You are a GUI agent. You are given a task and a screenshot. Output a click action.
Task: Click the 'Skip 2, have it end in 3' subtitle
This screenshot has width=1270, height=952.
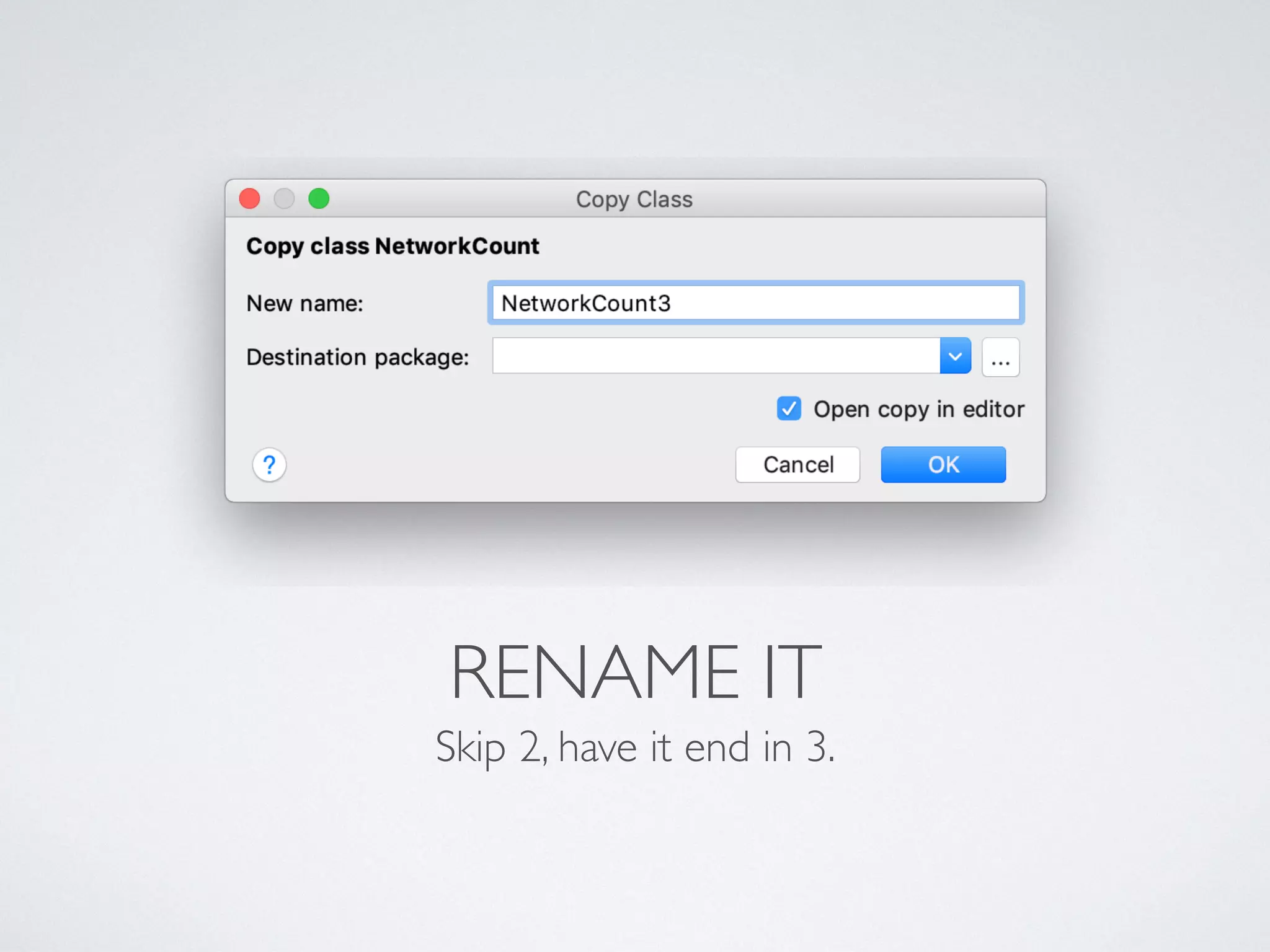[636, 747]
